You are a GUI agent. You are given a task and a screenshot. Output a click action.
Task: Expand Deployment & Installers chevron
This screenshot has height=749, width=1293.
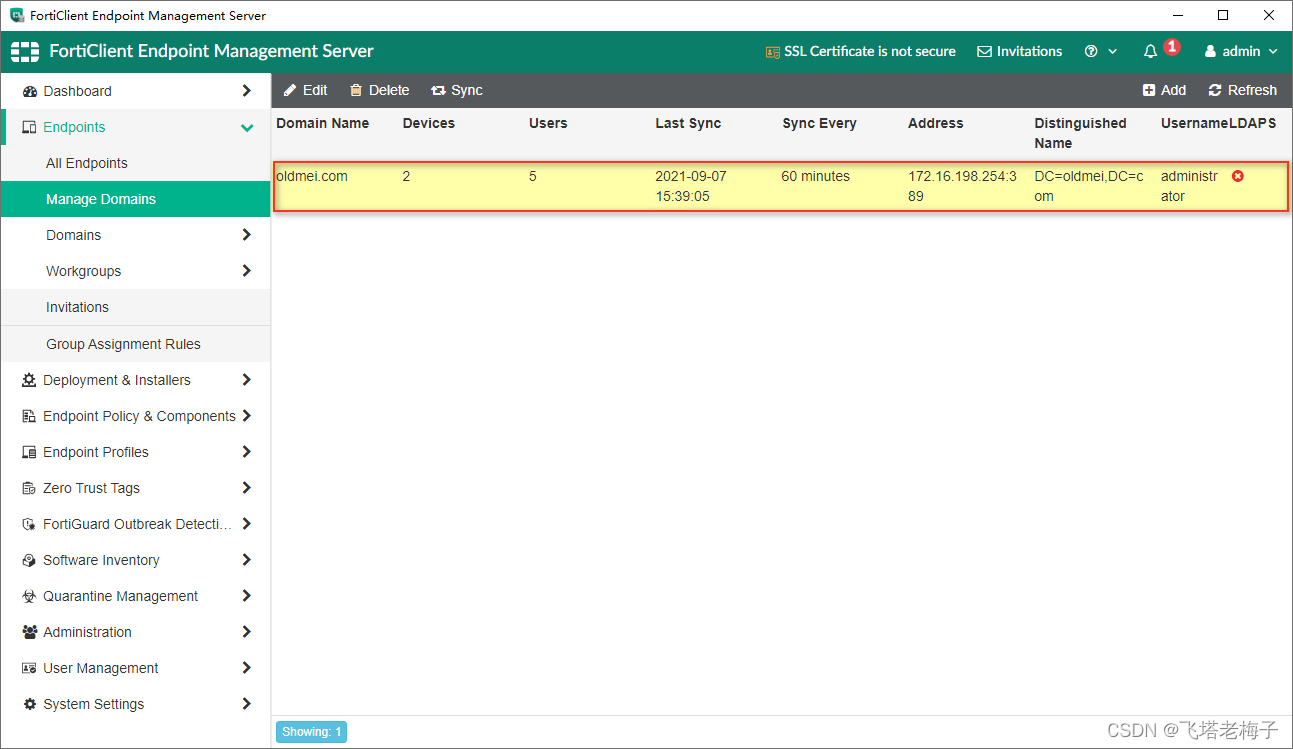[246, 380]
